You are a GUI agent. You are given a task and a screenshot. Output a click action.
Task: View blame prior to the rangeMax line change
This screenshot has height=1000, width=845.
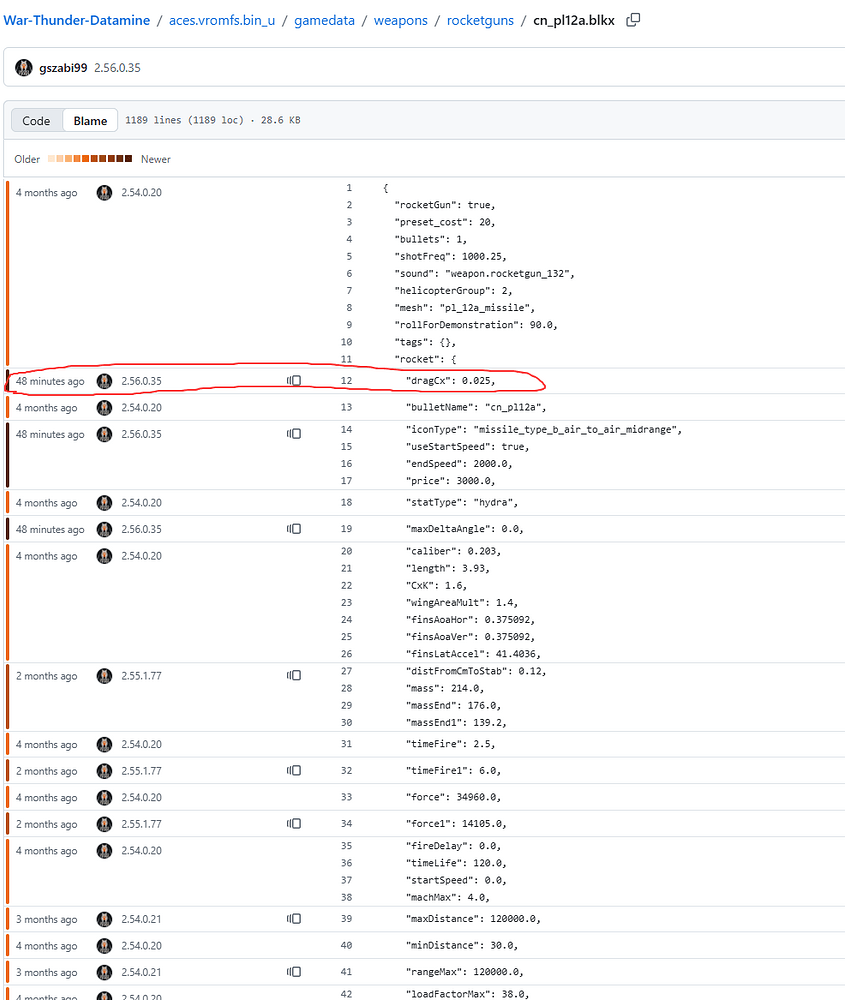coord(294,972)
